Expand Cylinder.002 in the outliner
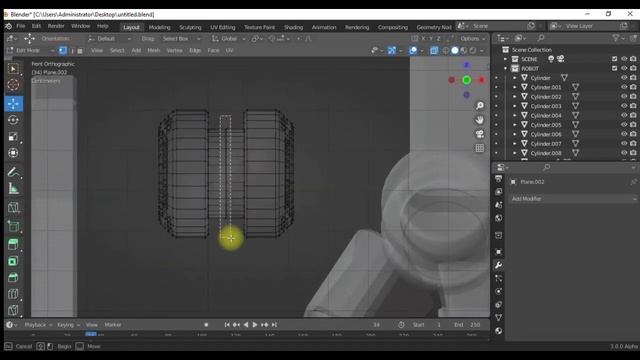Screen dimensions: 640x360 pyautogui.click(x=515, y=97)
